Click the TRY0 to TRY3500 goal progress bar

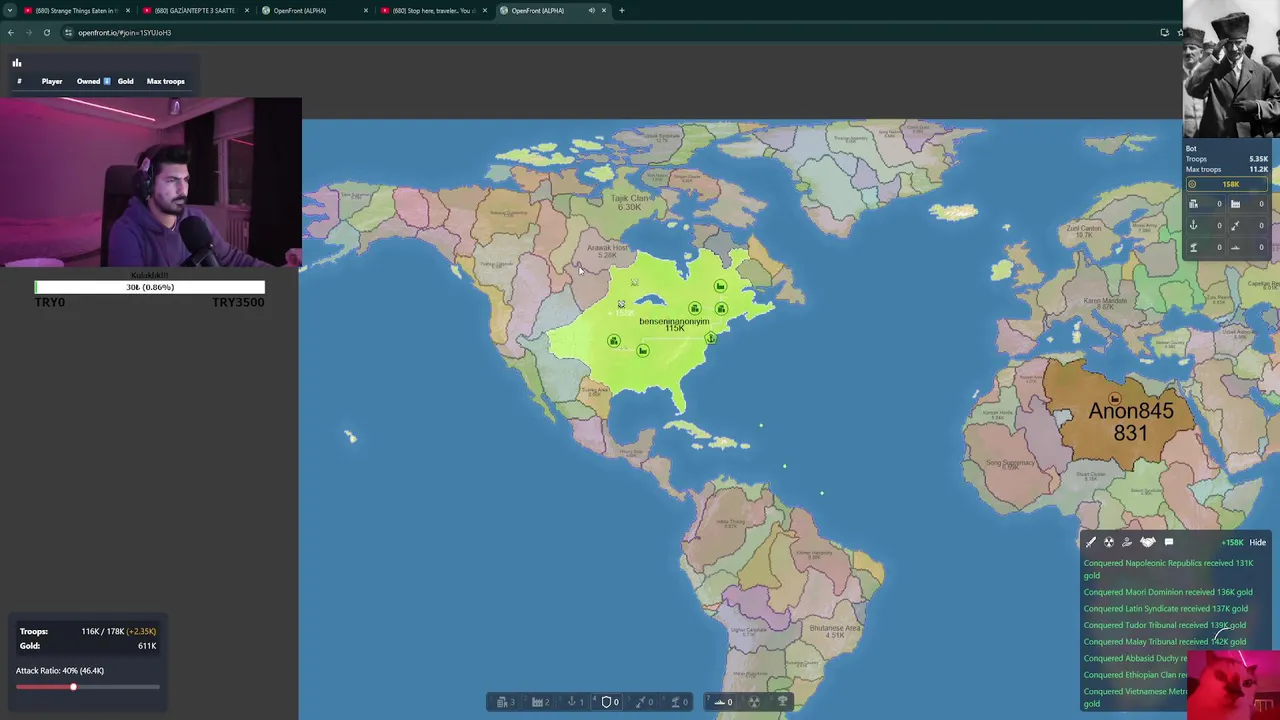coord(150,287)
